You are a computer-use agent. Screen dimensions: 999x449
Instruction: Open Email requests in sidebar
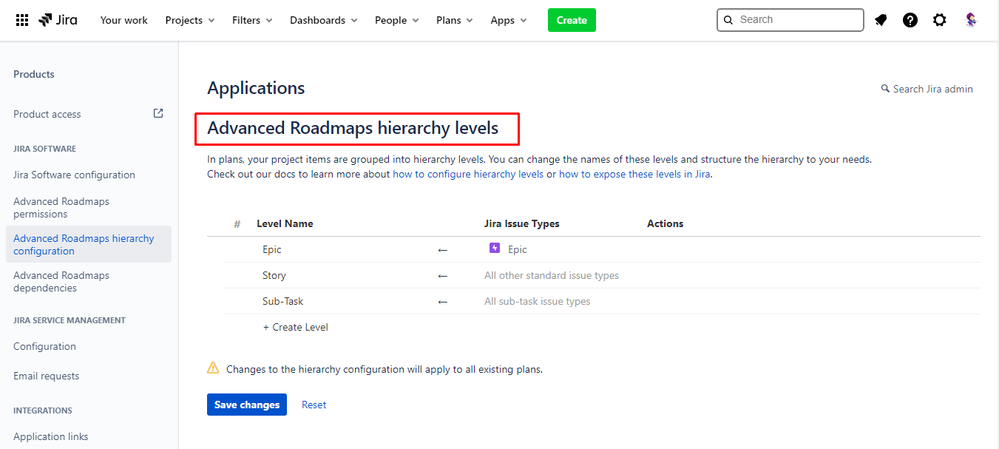(x=47, y=376)
